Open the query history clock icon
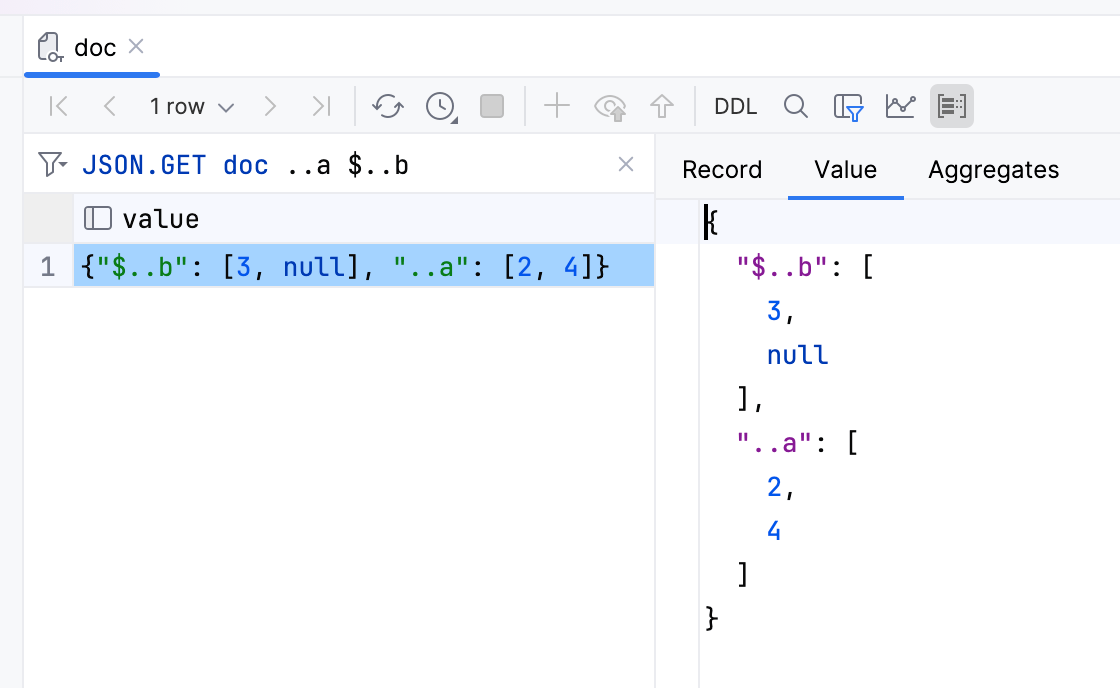Image resolution: width=1120 pixels, height=688 pixels. click(x=440, y=106)
